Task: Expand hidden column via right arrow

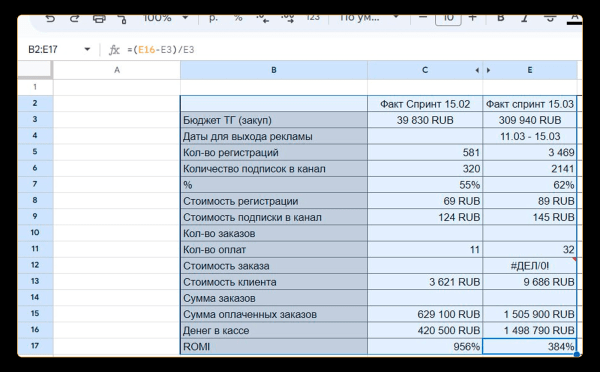Action: [488, 70]
